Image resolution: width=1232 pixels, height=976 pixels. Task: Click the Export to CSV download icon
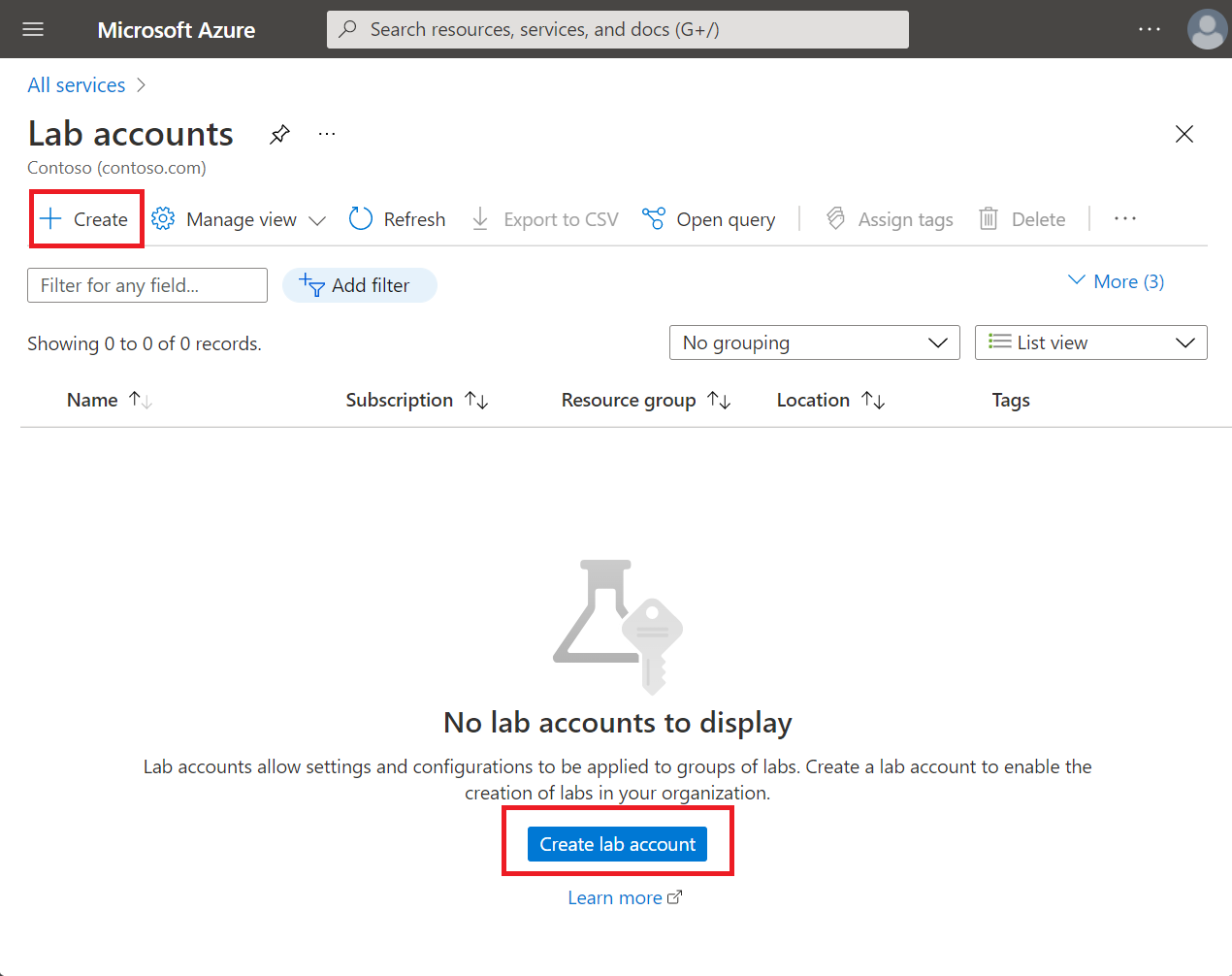(x=480, y=219)
